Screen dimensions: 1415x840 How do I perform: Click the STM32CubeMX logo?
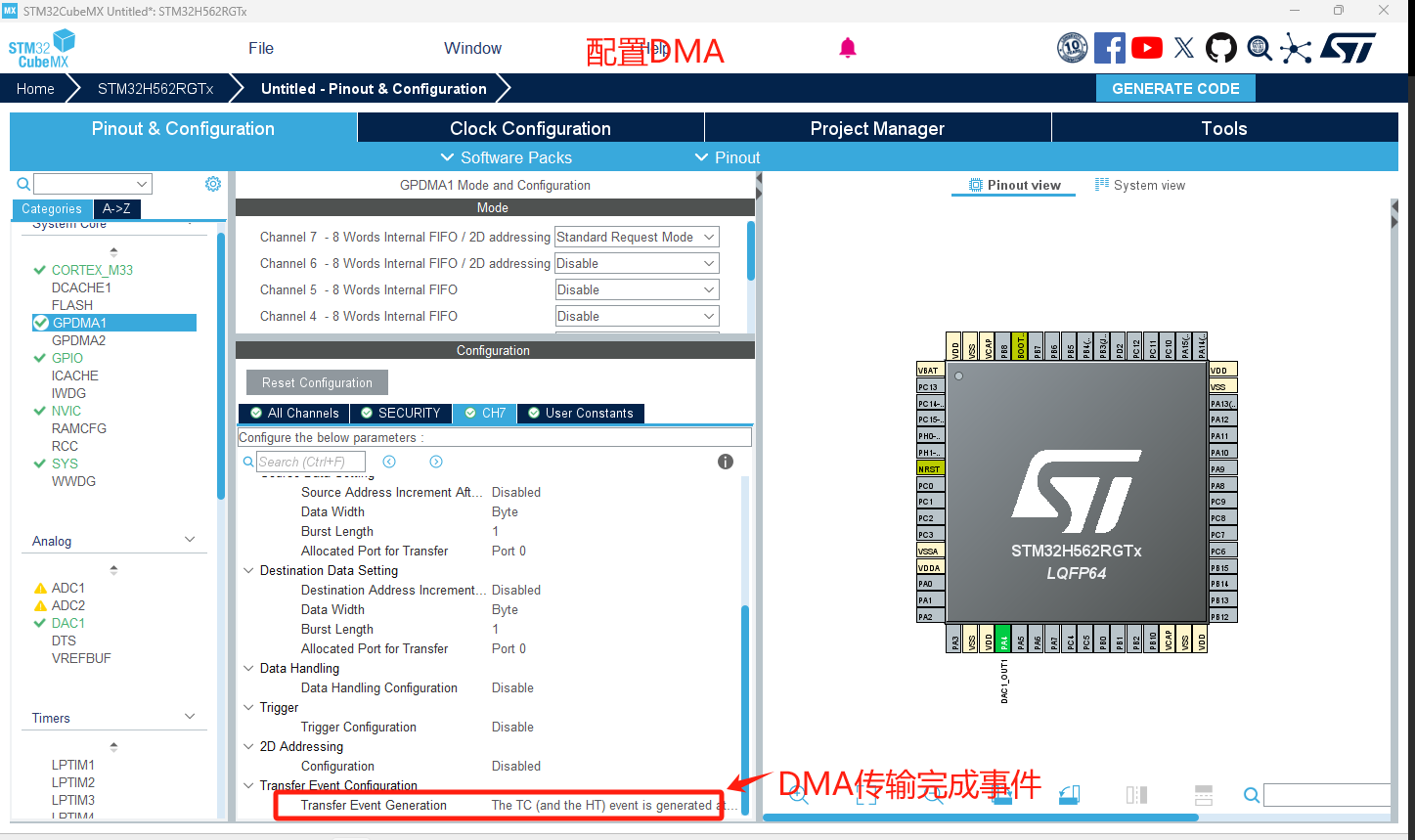click(x=42, y=48)
